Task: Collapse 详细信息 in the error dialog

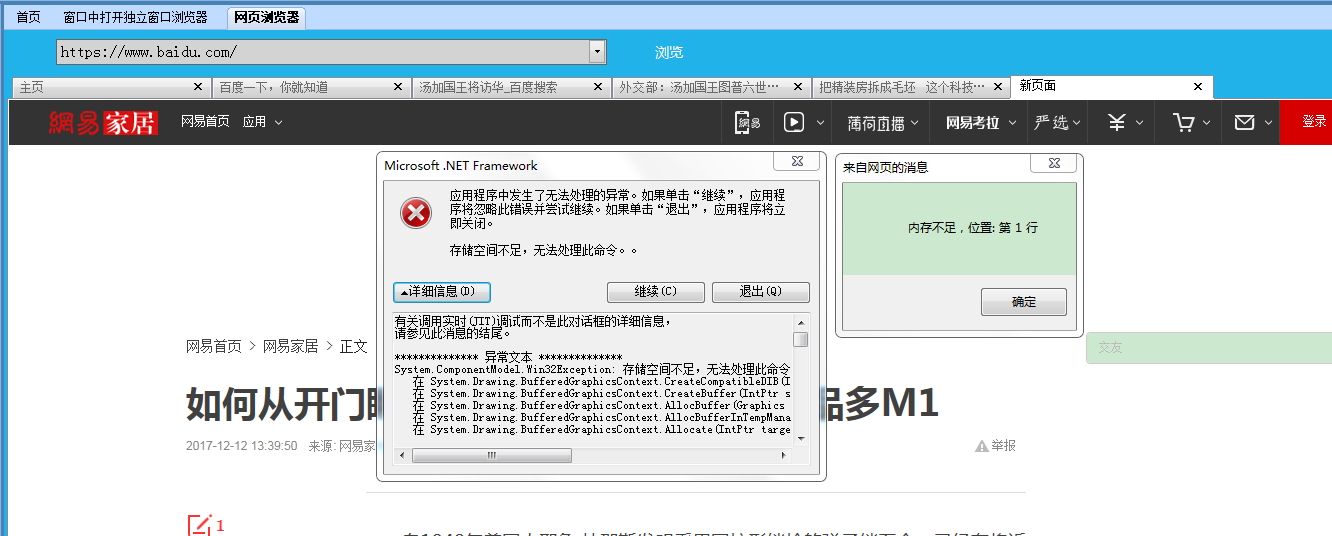Action: point(442,292)
